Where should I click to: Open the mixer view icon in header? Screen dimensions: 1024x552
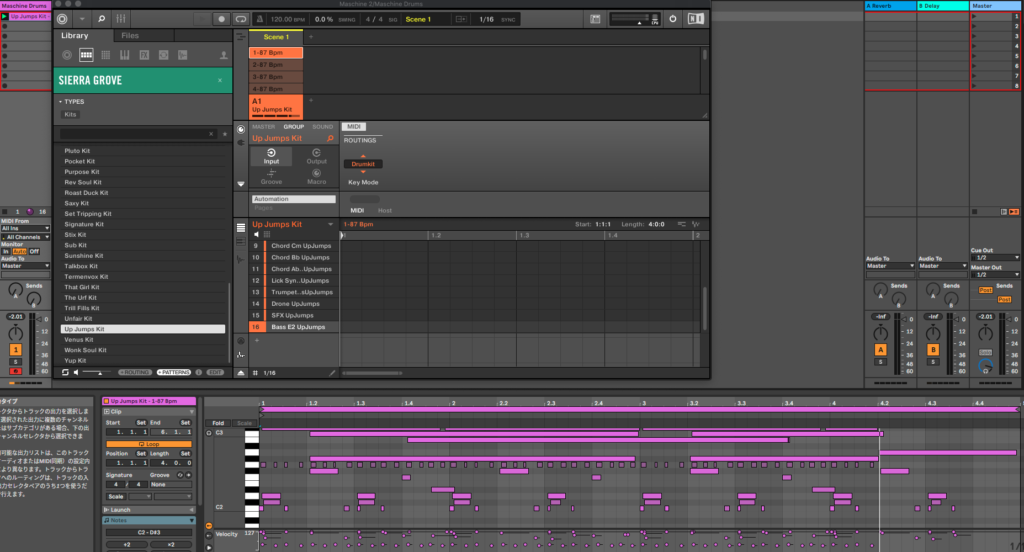121,19
